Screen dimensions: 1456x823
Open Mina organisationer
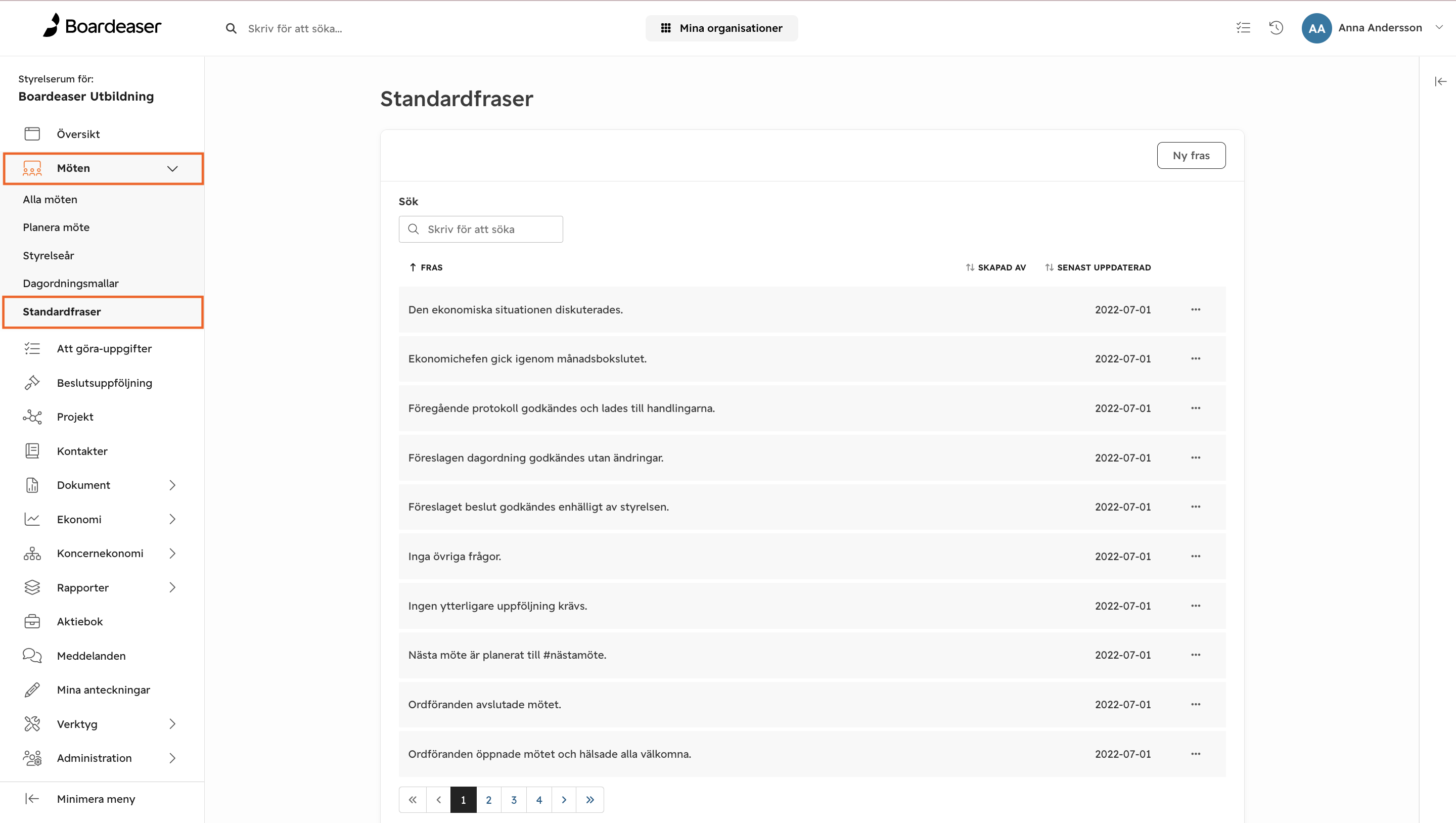click(721, 28)
